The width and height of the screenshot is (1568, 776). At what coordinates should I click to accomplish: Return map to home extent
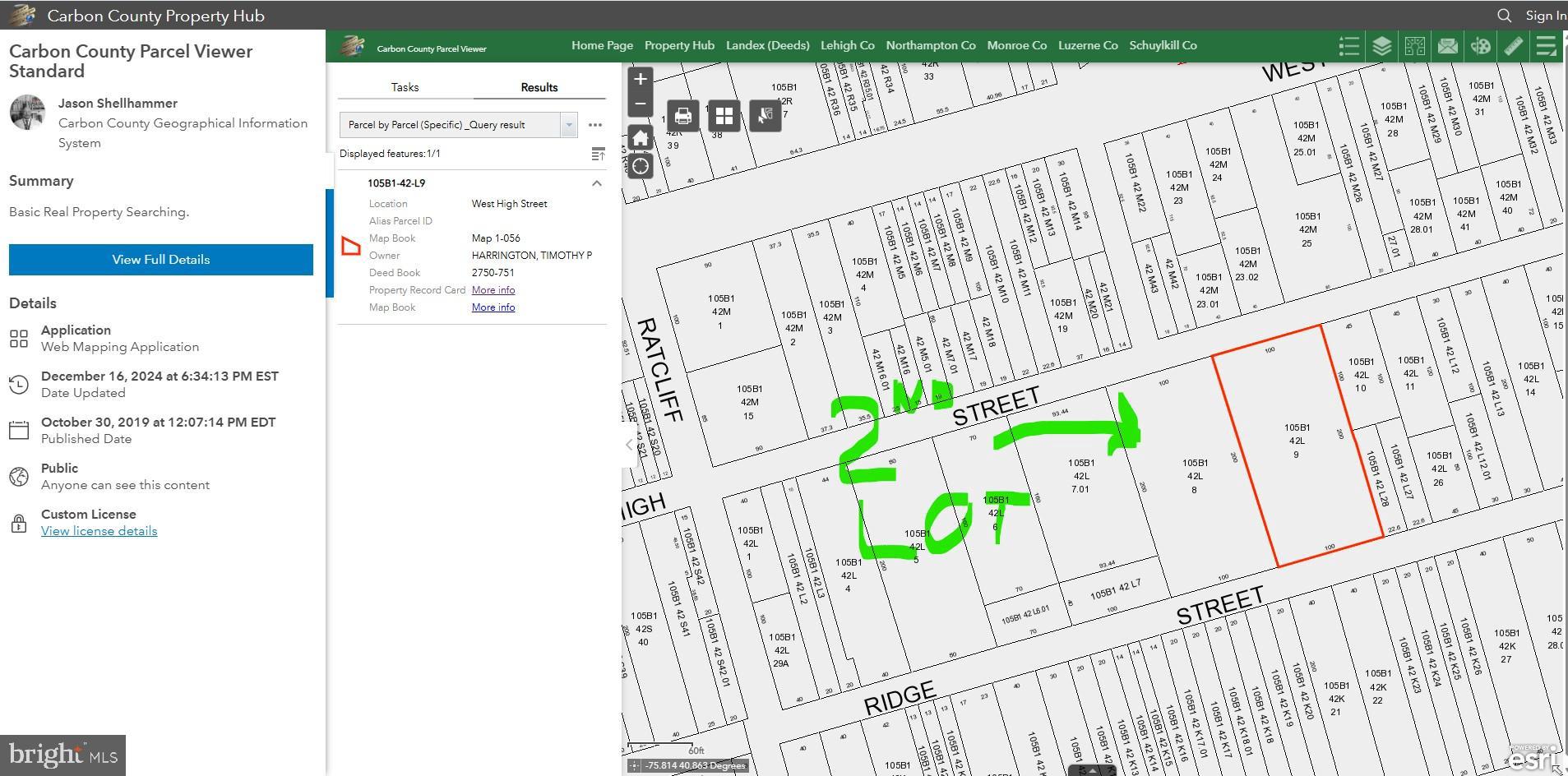[x=640, y=138]
